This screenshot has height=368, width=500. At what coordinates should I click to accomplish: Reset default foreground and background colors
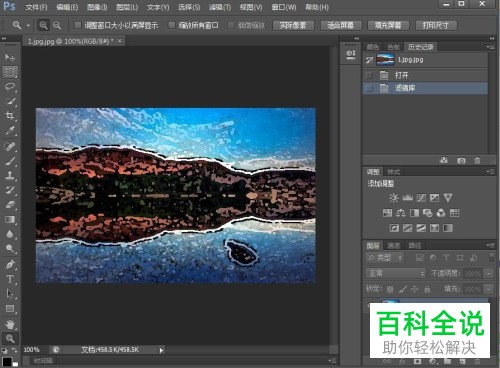[x=4, y=351]
